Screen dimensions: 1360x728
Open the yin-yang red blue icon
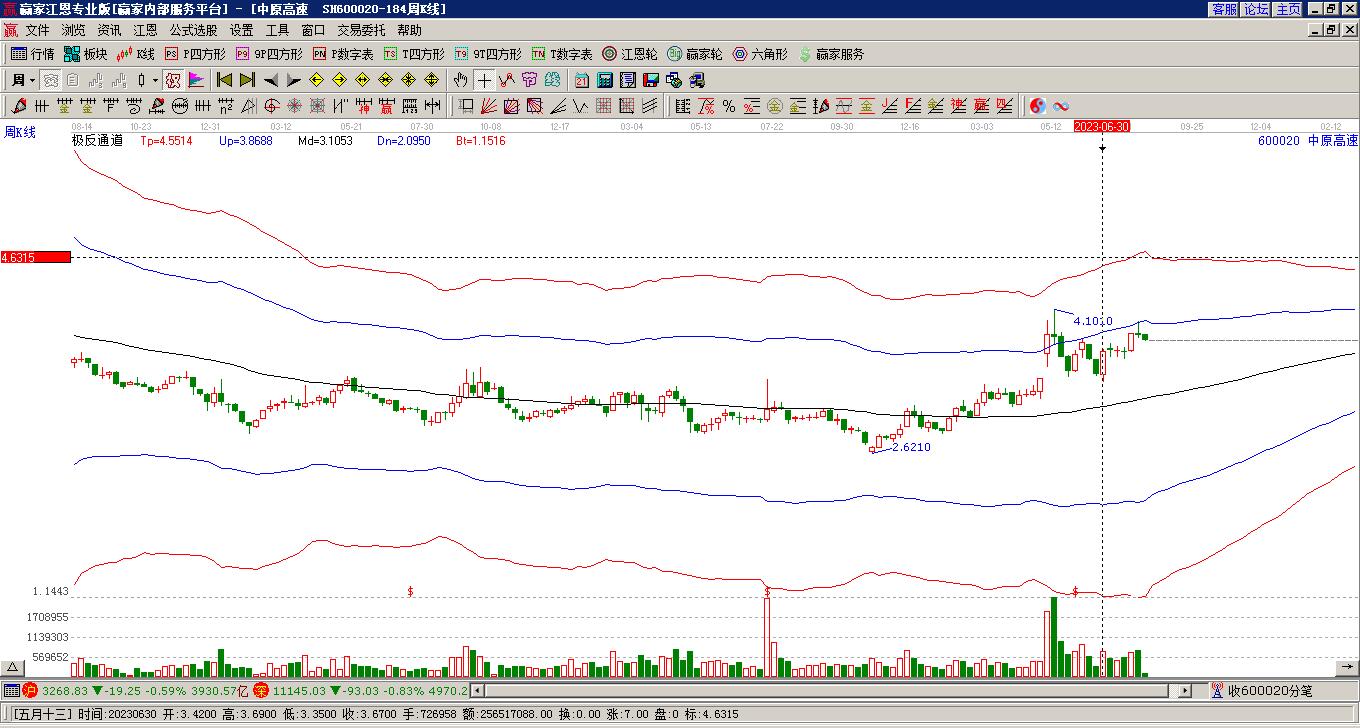[1038, 106]
